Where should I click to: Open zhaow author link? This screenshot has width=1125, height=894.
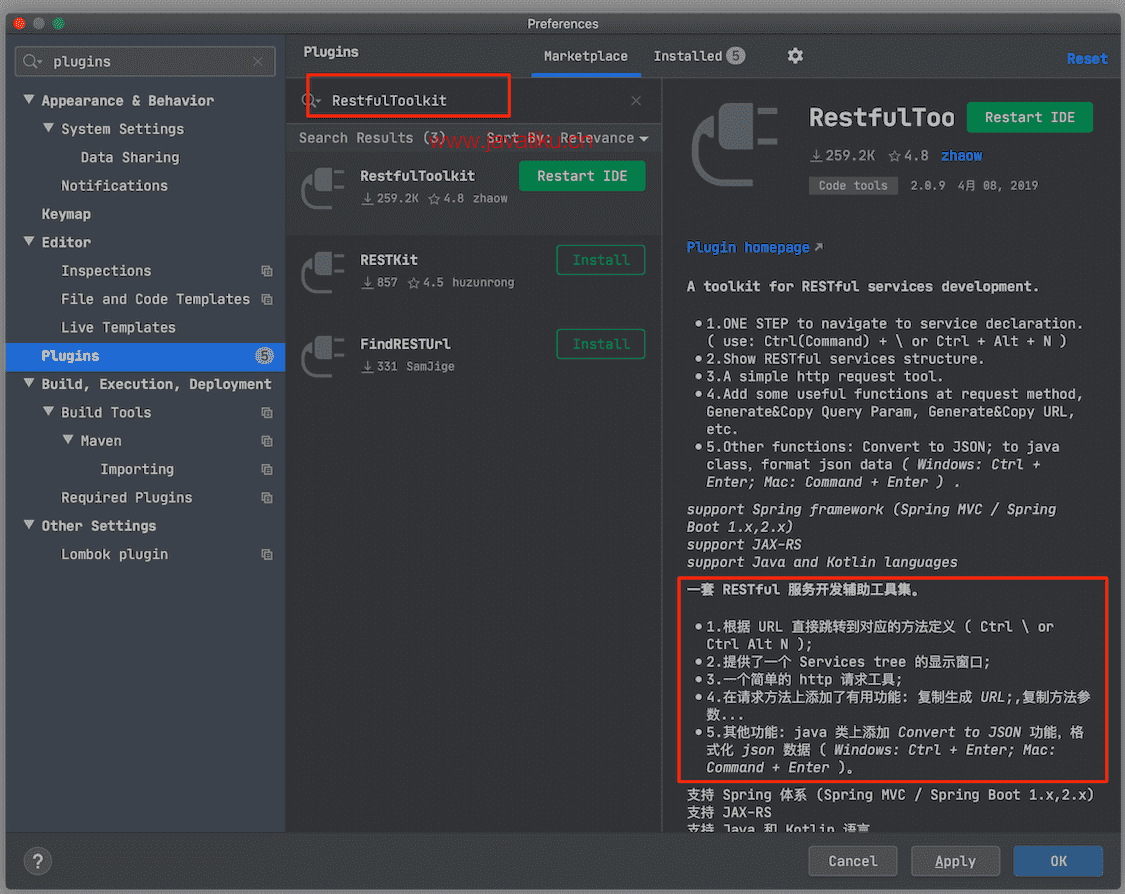(961, 156)
